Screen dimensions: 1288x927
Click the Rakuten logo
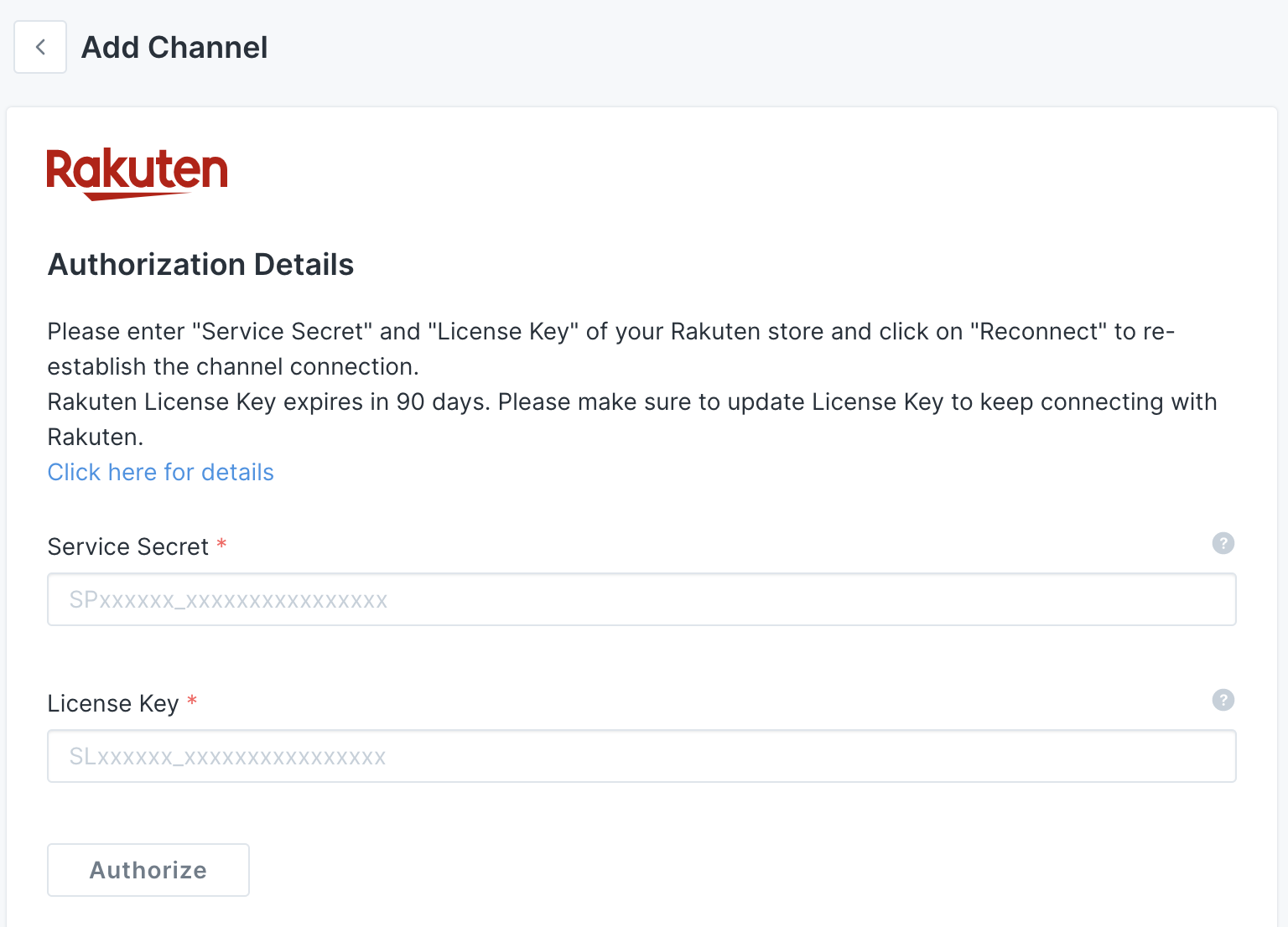(x=137, y=173)
